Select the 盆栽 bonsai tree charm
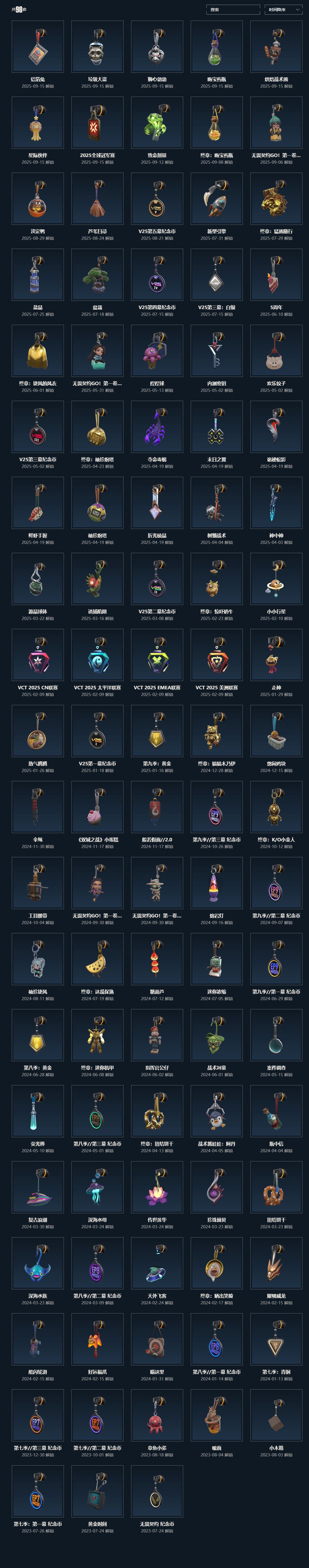 (x=97, y=275)
